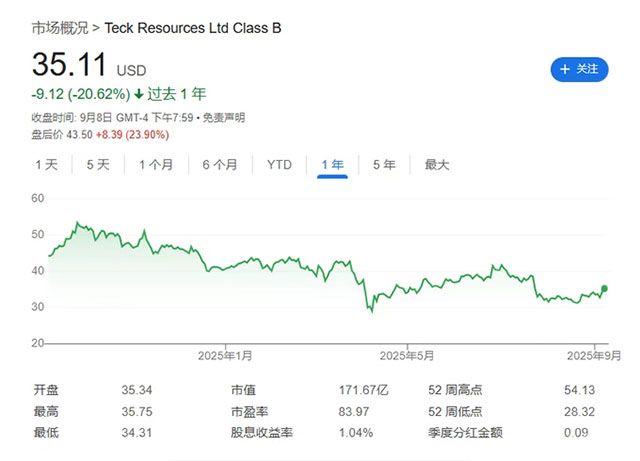Click the 52 周高点 value 54.13

coord(580,390)
